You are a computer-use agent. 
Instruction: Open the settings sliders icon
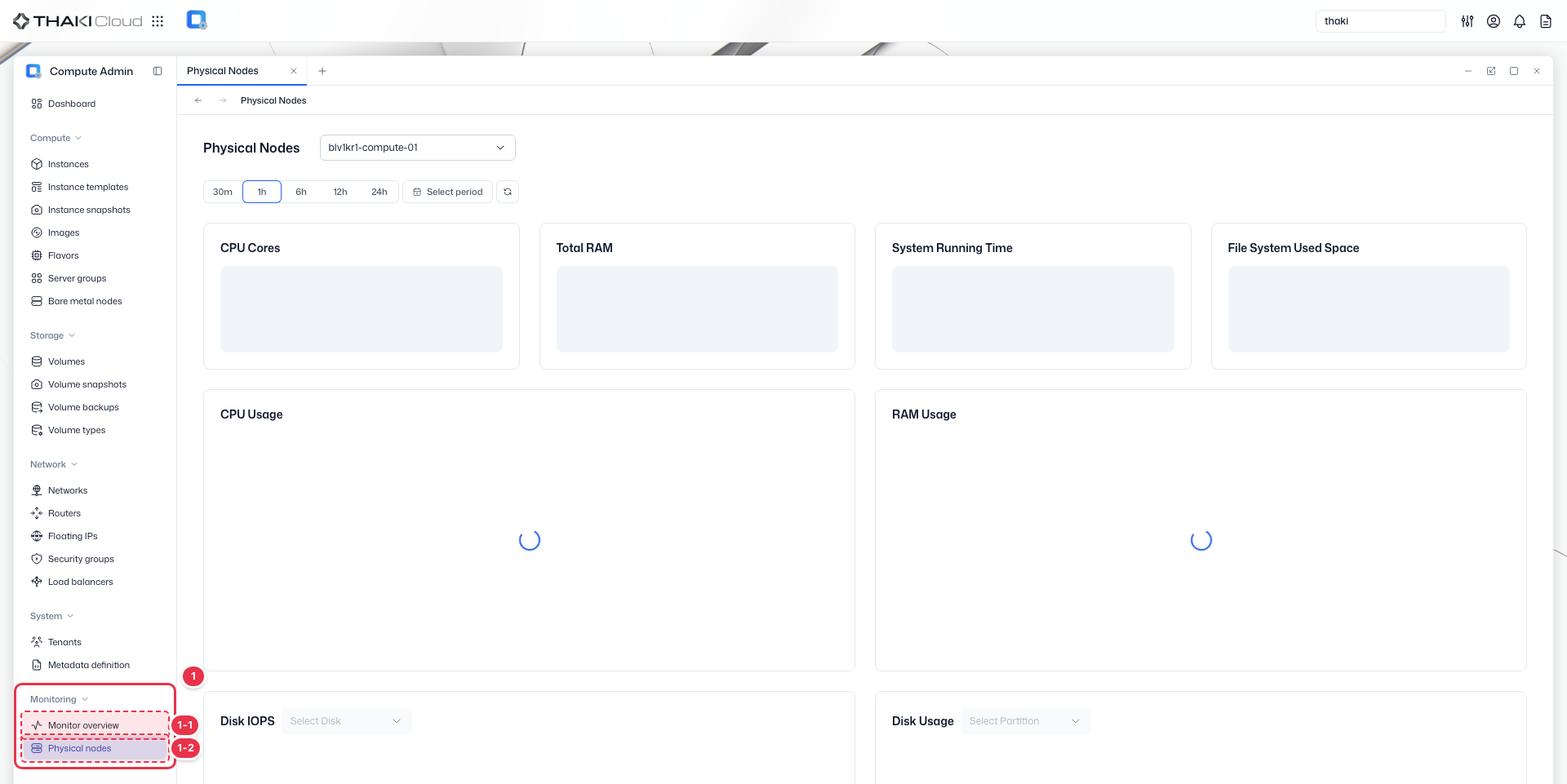click(1467, 21)
